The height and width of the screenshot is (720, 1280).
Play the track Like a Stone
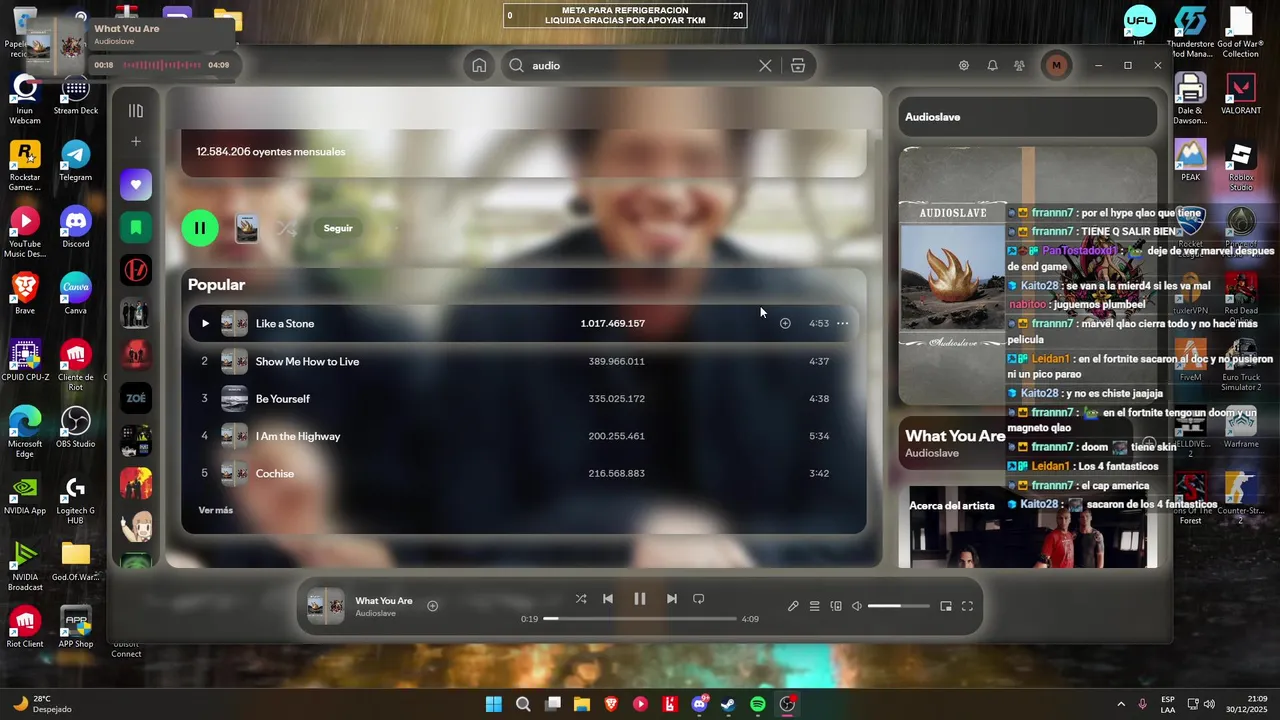(204, 323)
